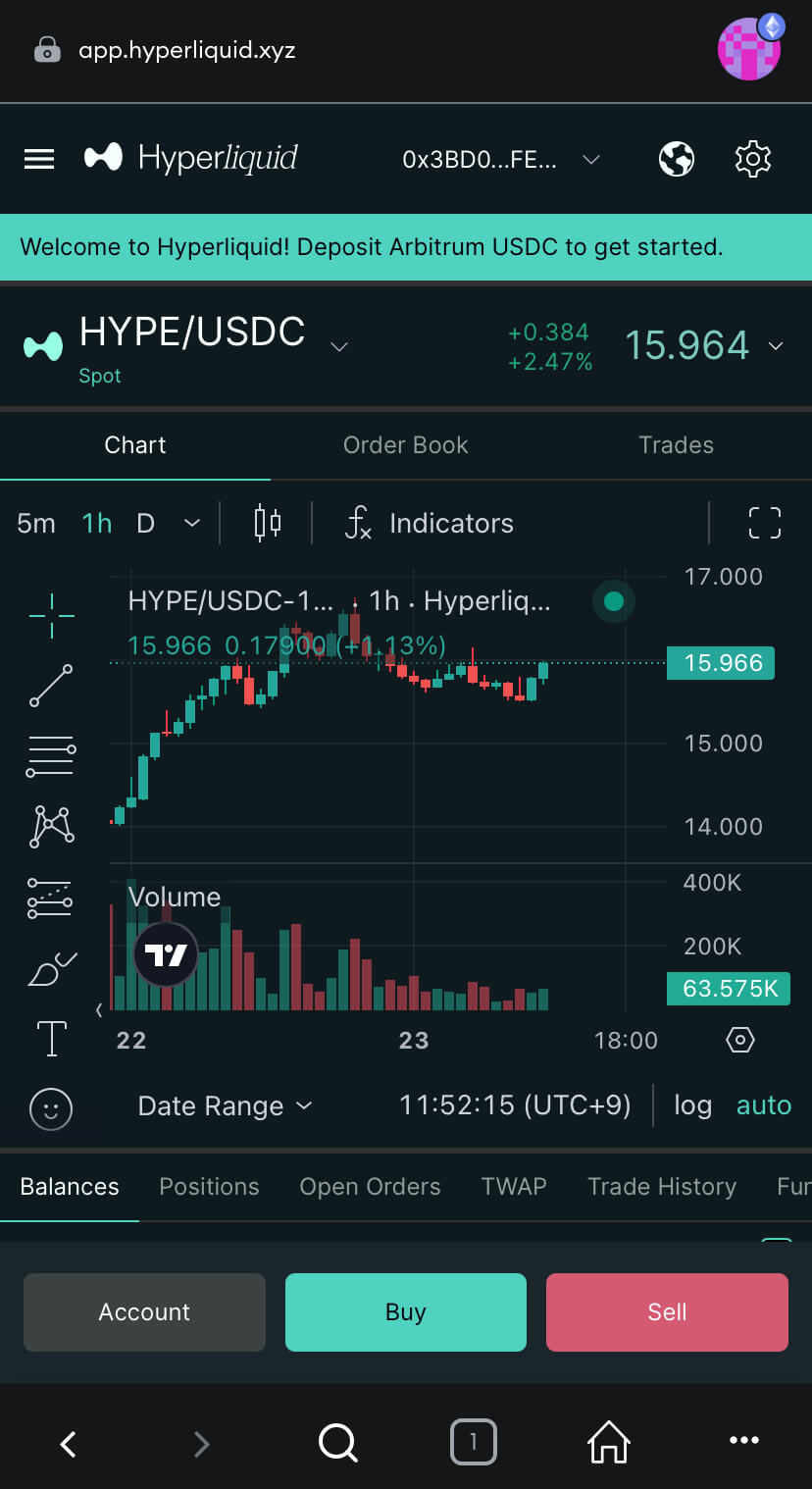Open the Fibonacci retracement tool
This screenshot has width=812, height=1489.
pos(51,757)
